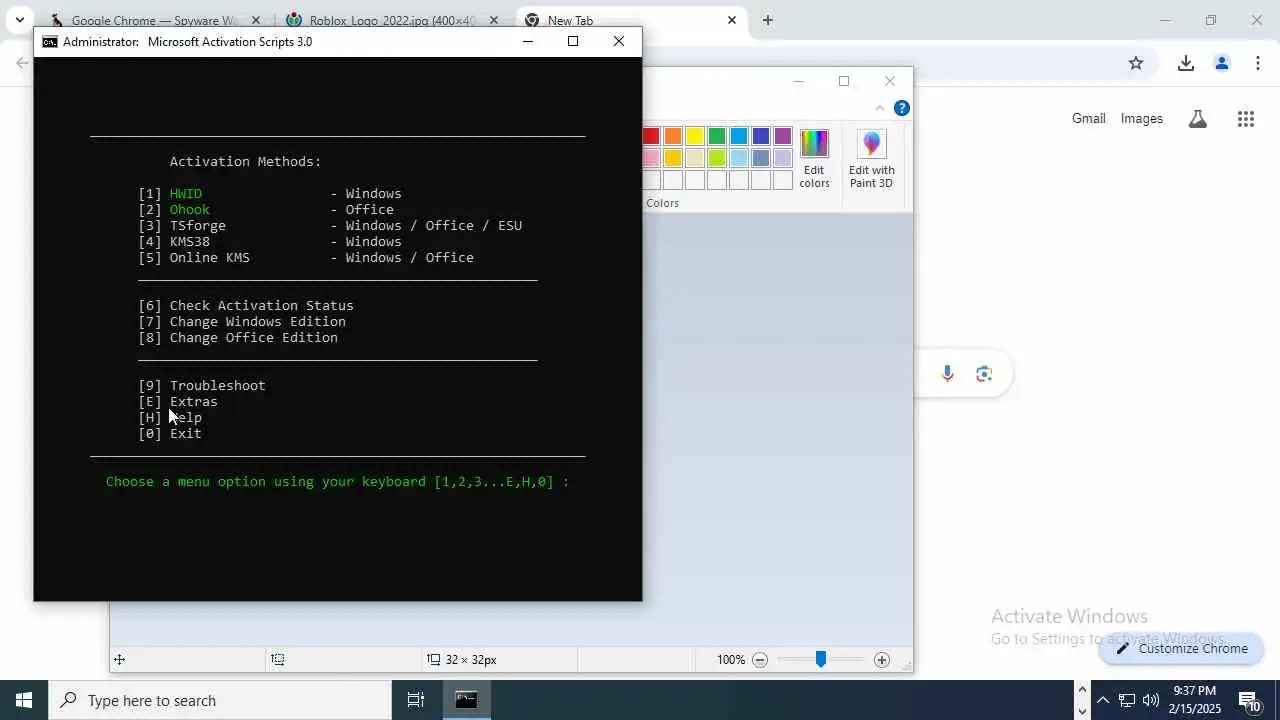Search by image with the Google Lens icon
This screenshot has height=720, width=1280.
pyautogui.click(x=984, y=374)
